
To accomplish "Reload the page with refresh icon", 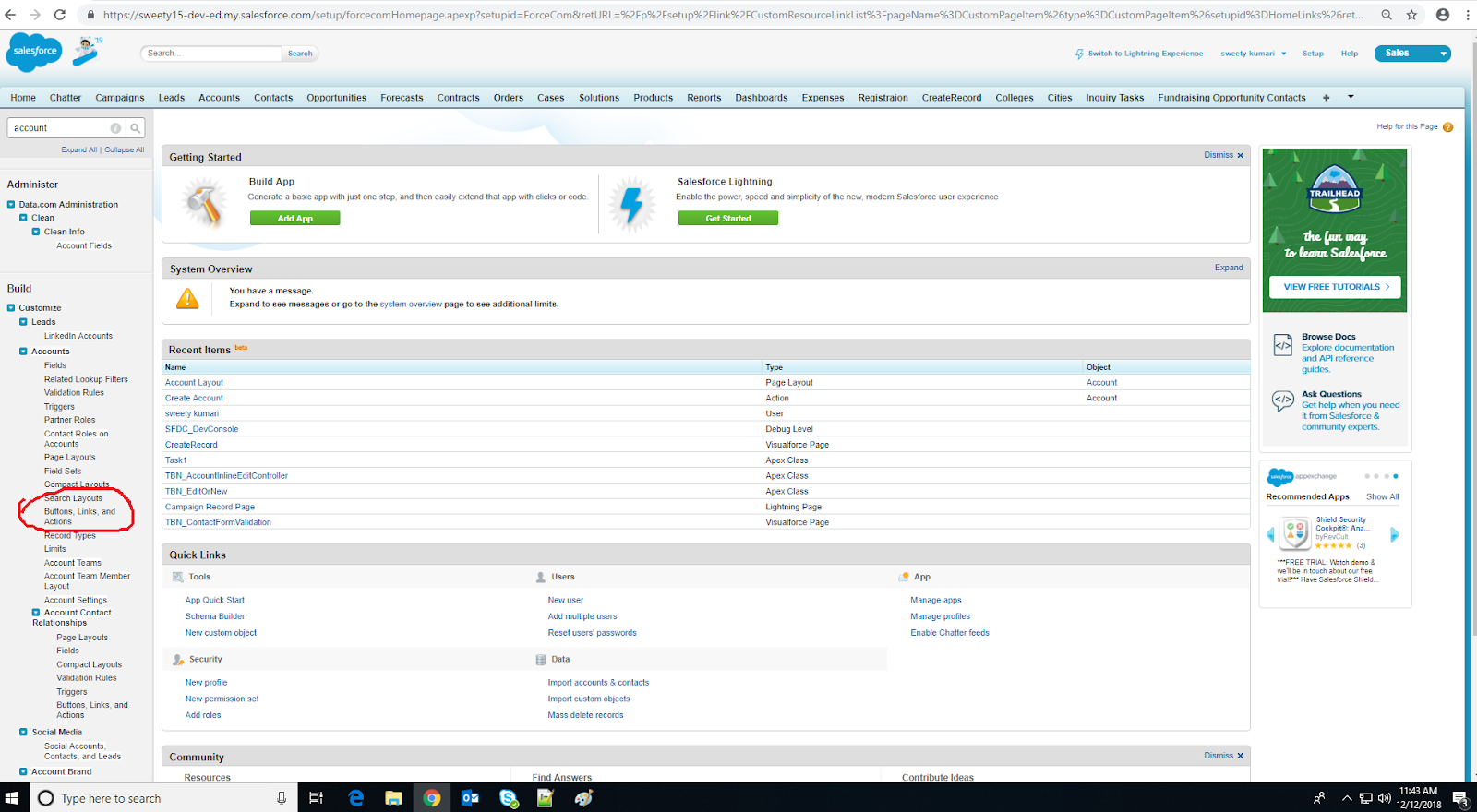I will point(60,15).
